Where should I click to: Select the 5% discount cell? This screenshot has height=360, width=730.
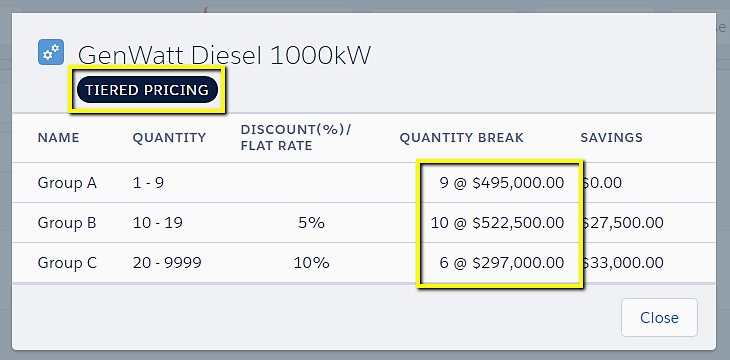(x=311, y=223)
